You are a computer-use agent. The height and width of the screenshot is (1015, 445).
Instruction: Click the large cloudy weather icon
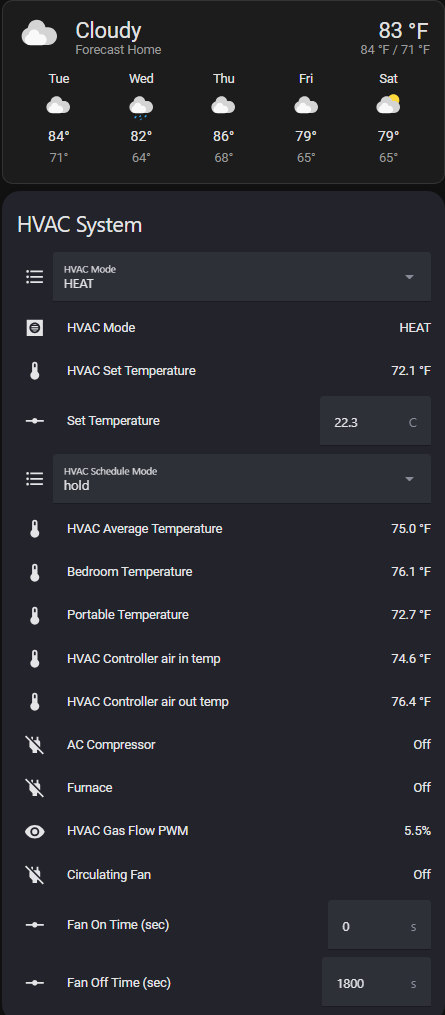click(x=40, y=34)
